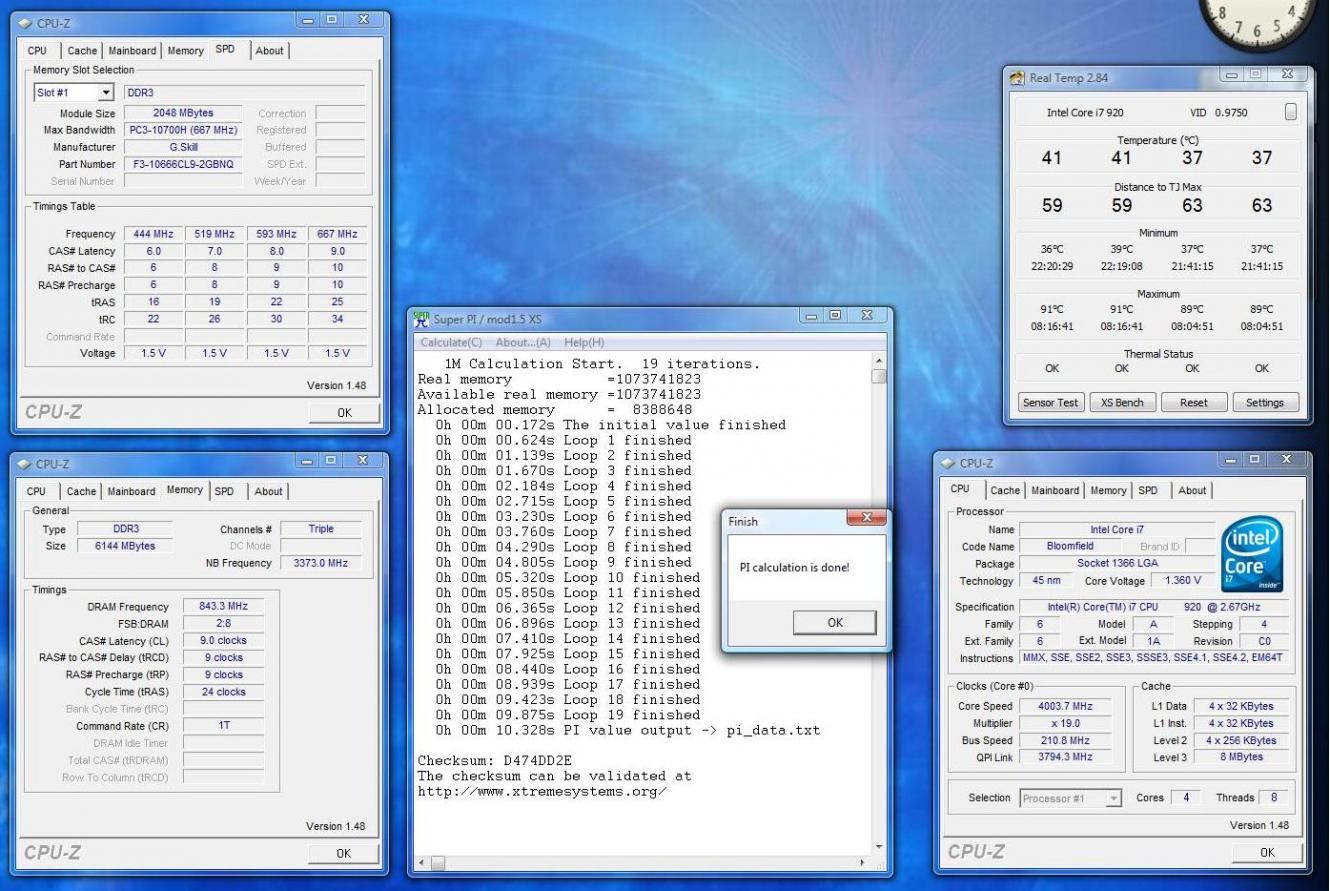
Task: Click Reset button in Real Temp
Action: (1193, 403)
